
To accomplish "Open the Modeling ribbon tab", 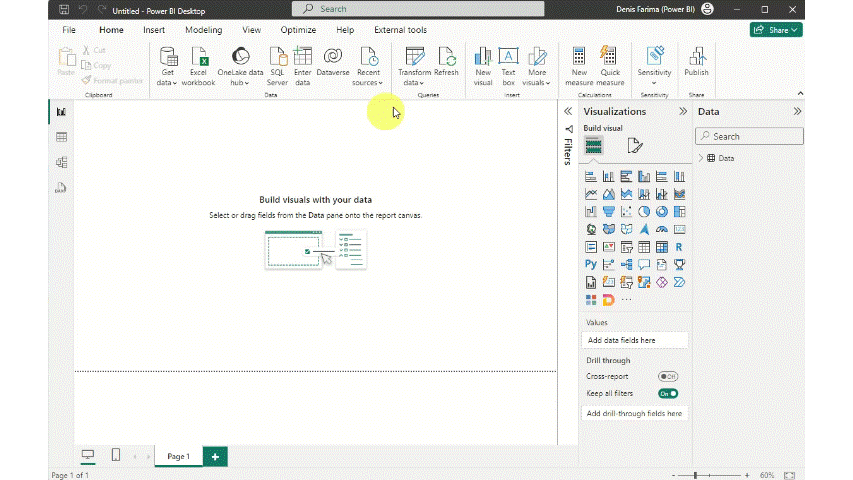I will tap(203, 30).
